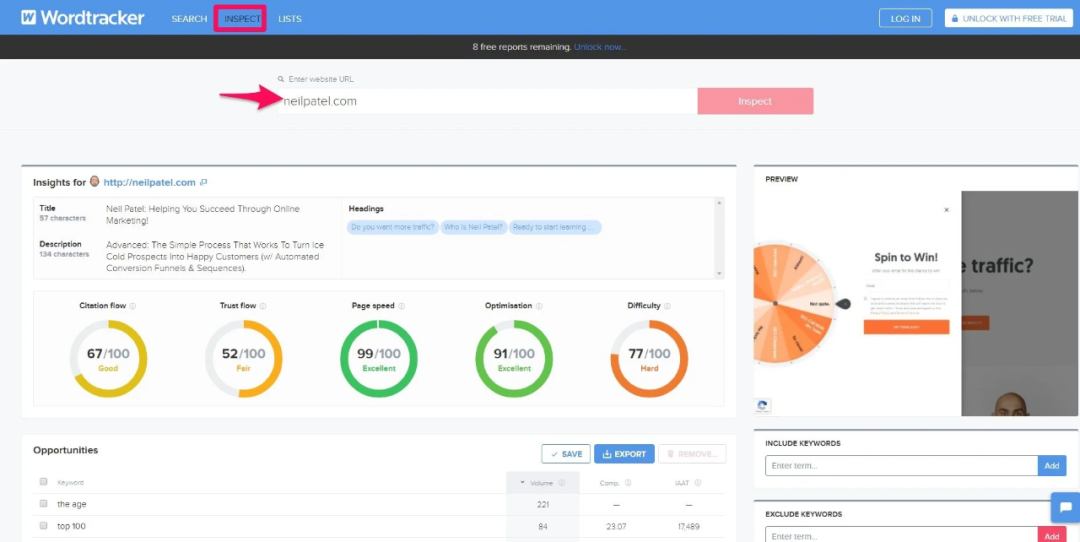The image size is (1080, 542).
Task: Click the Difficulty info icon
Action: coord(667,306)
